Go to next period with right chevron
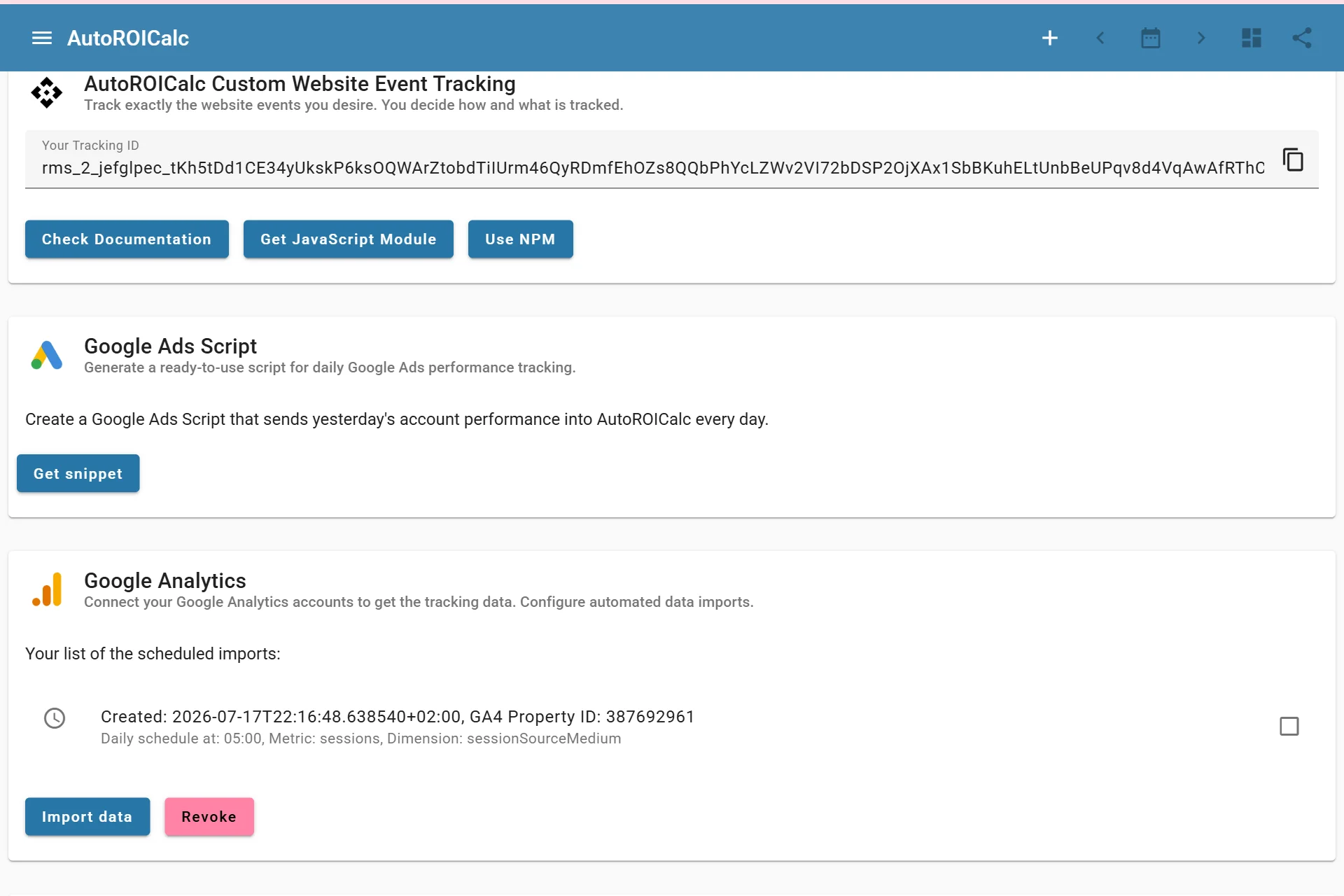The image size is (1344, 896). tap(1201, 38)
